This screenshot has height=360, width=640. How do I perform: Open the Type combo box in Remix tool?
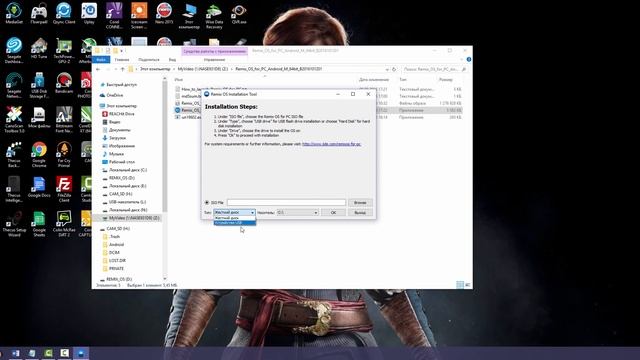coord(234,213)
